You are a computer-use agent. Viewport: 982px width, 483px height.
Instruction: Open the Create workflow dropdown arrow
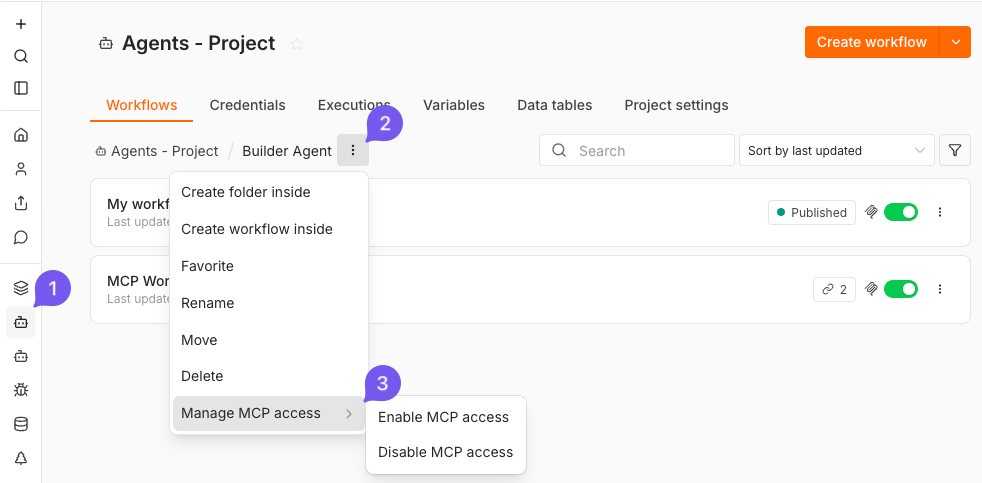[956, 42]
